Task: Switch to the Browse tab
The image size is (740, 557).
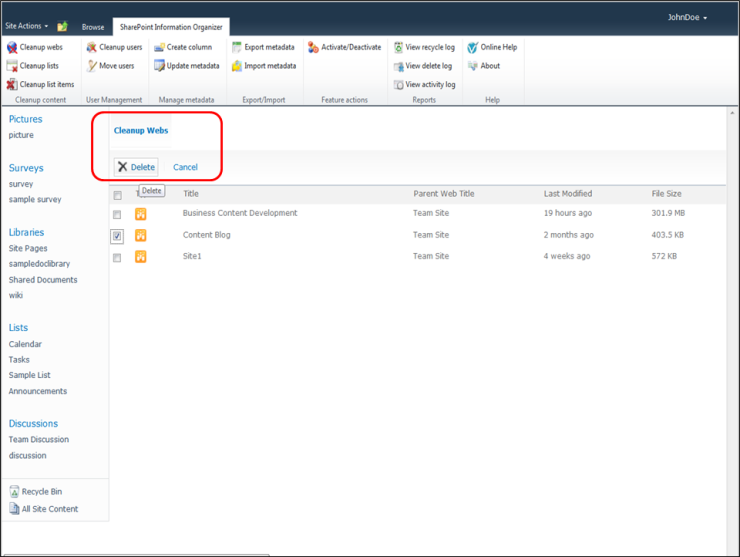Action: (x=93, y=27)
